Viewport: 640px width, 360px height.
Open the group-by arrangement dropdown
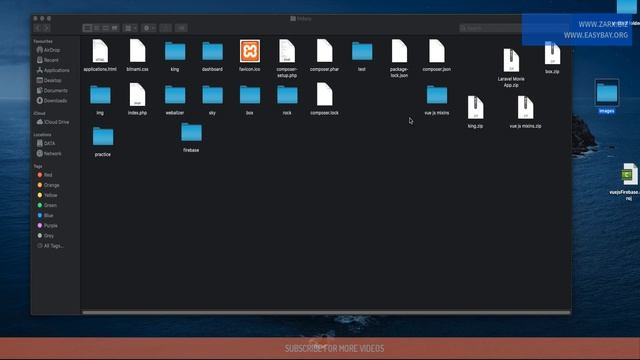pyautogui.click(x=131, y=28)
